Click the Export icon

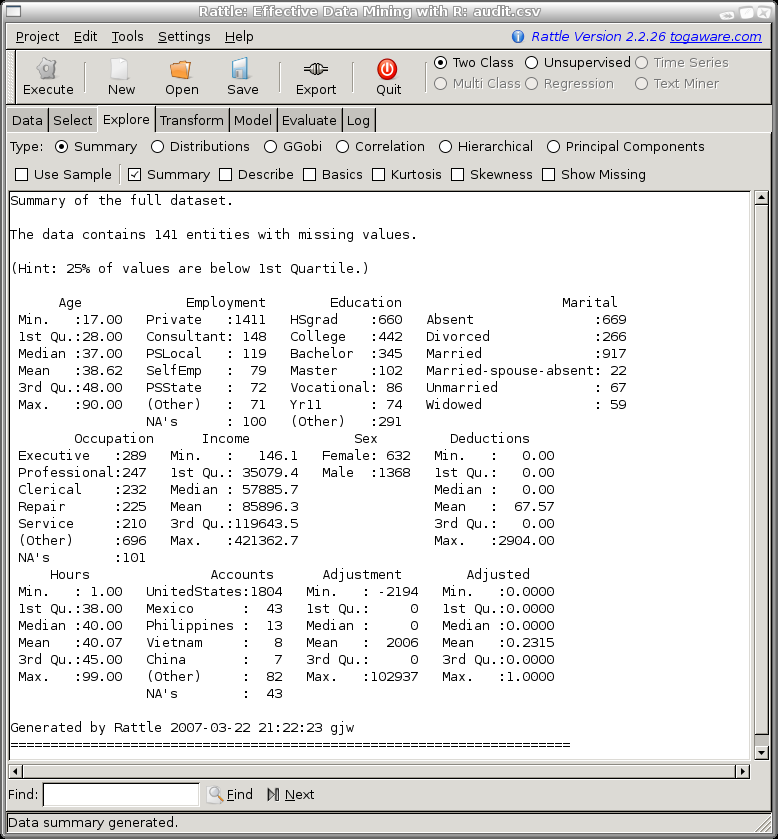316,69
